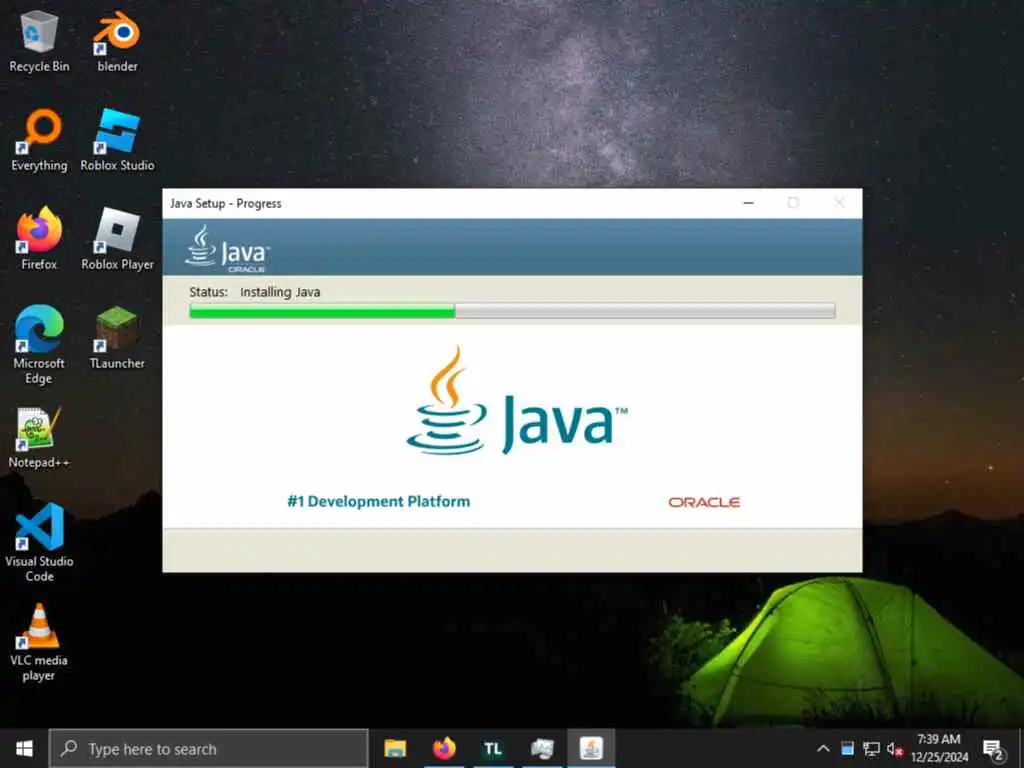Open the Recycle Bin desktop icon
This screenshot has height=768, width=1024.
39,40
